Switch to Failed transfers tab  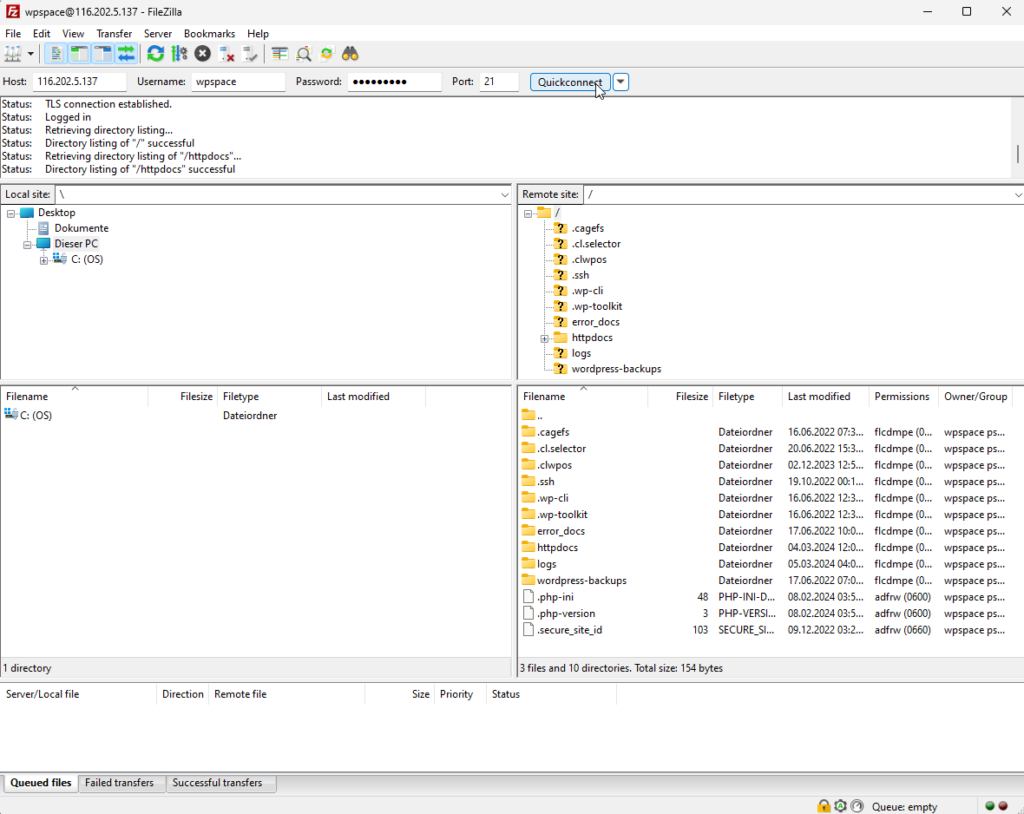(x=120, y=783)
